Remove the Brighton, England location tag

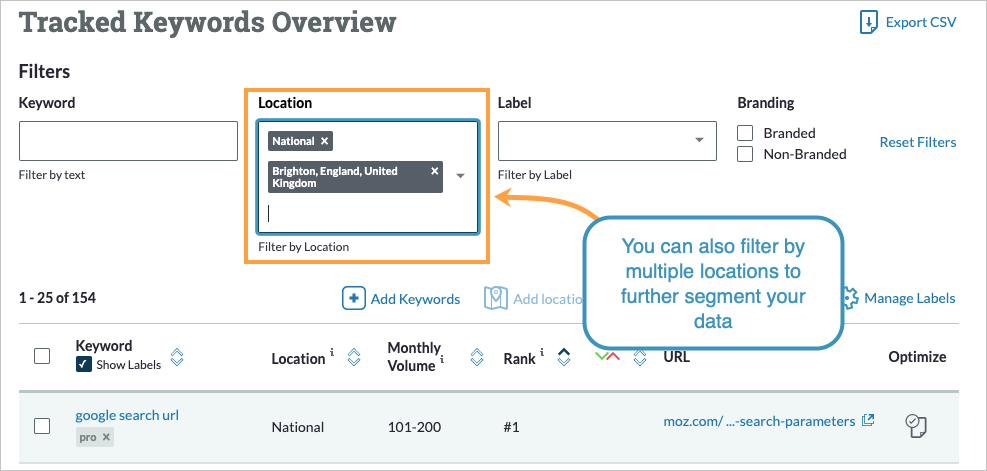pyautogui.click(x=434, y=171)
